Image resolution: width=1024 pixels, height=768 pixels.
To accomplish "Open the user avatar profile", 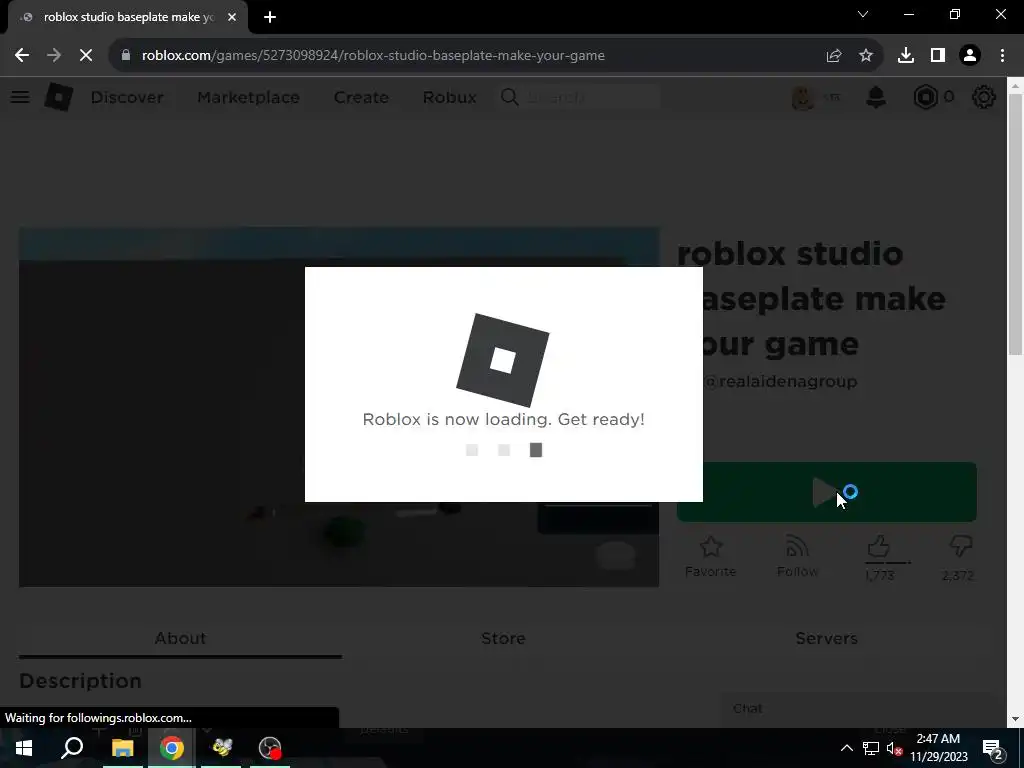I will click(803, 97).
